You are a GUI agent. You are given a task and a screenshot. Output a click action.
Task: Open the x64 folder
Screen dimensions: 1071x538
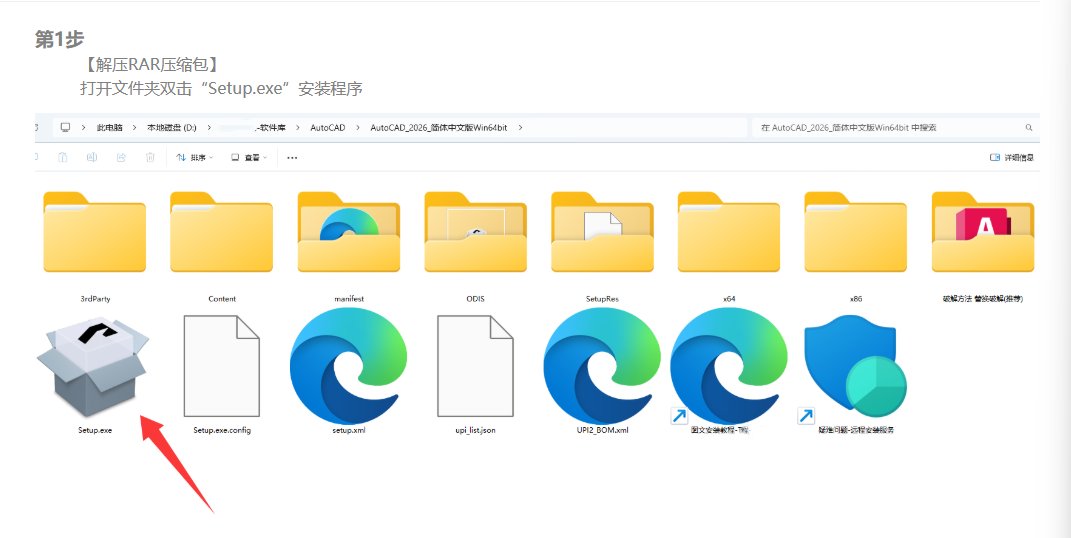[x=729, y=232]
